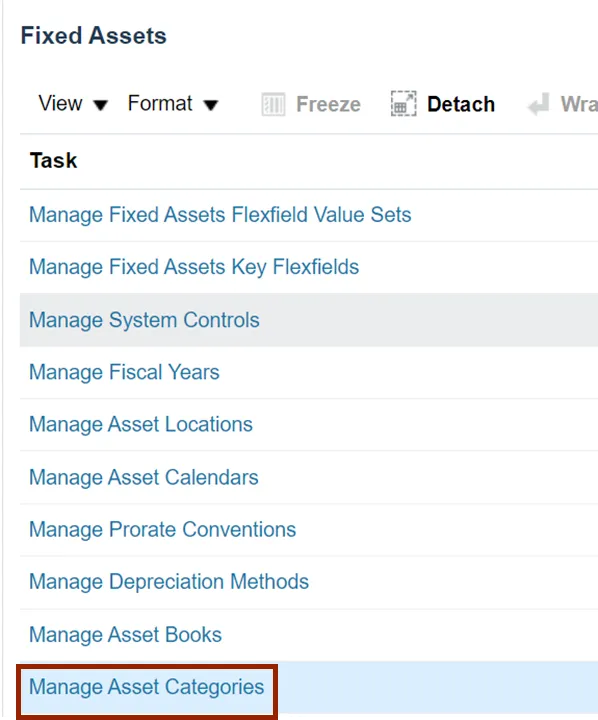Expand the Format dropdown arrow

coord(211,106)
